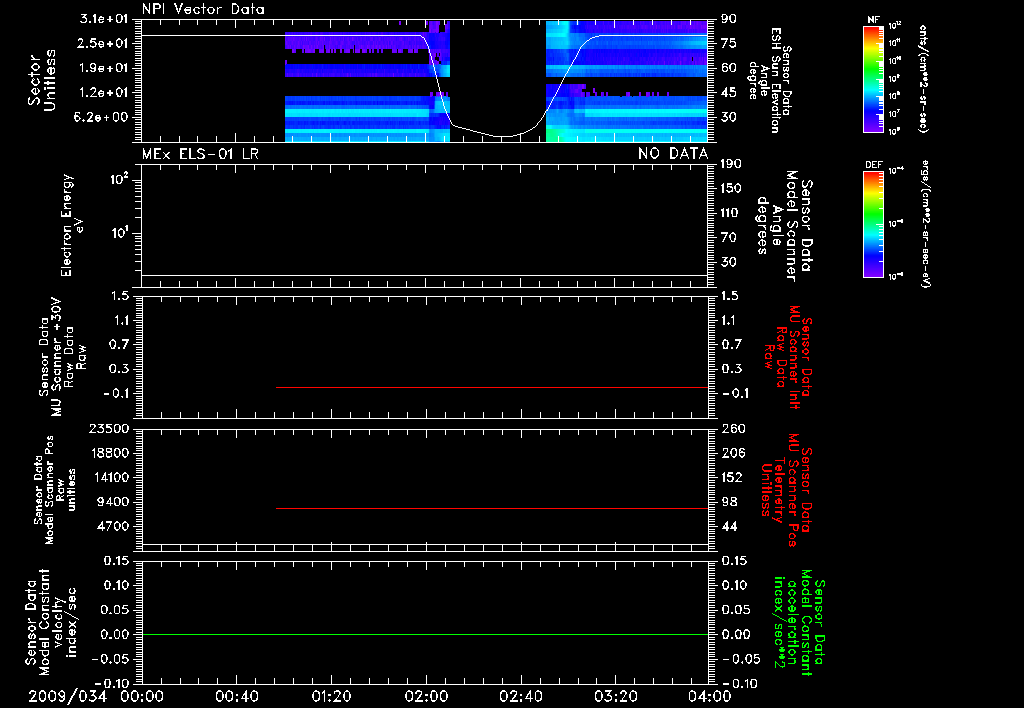
Task: Click the red "MU Scanner Int Raw Data" axis title
Action: tap(788, 357)
